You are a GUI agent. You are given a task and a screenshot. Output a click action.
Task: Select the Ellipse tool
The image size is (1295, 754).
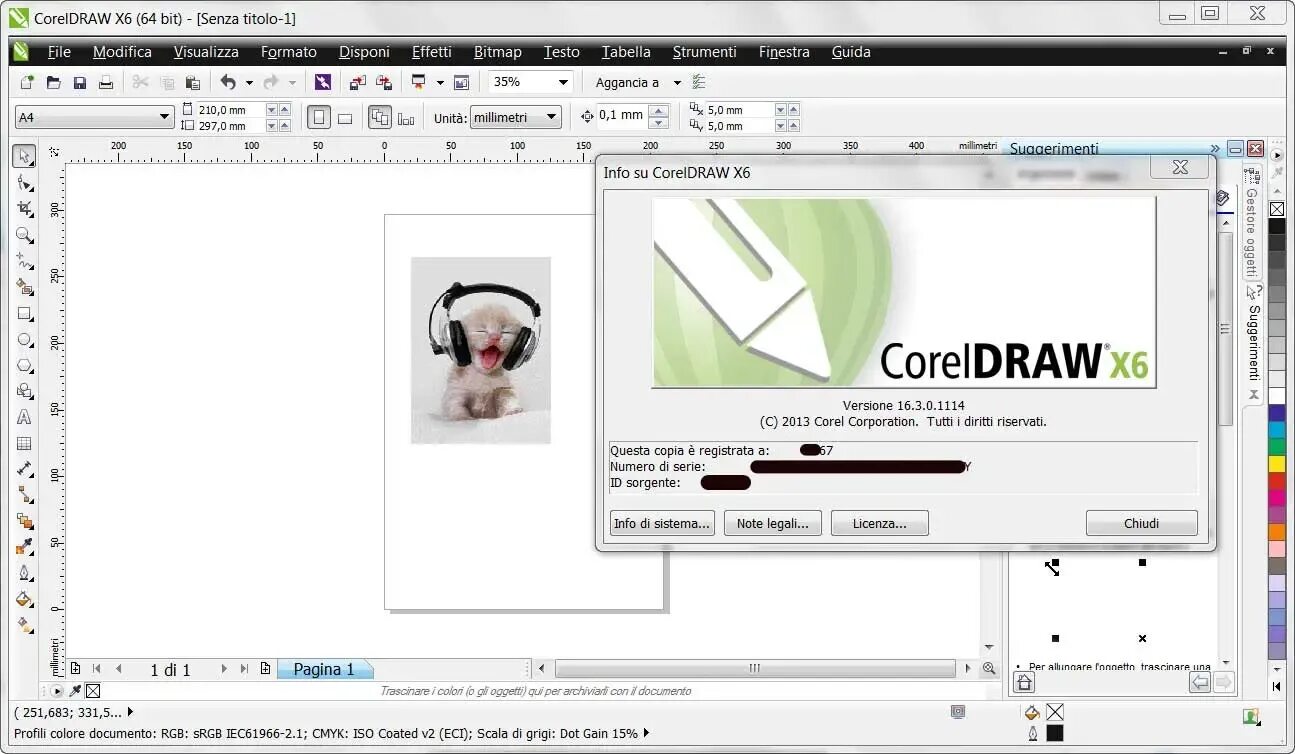pyautogui.click(x=25, y=339)
